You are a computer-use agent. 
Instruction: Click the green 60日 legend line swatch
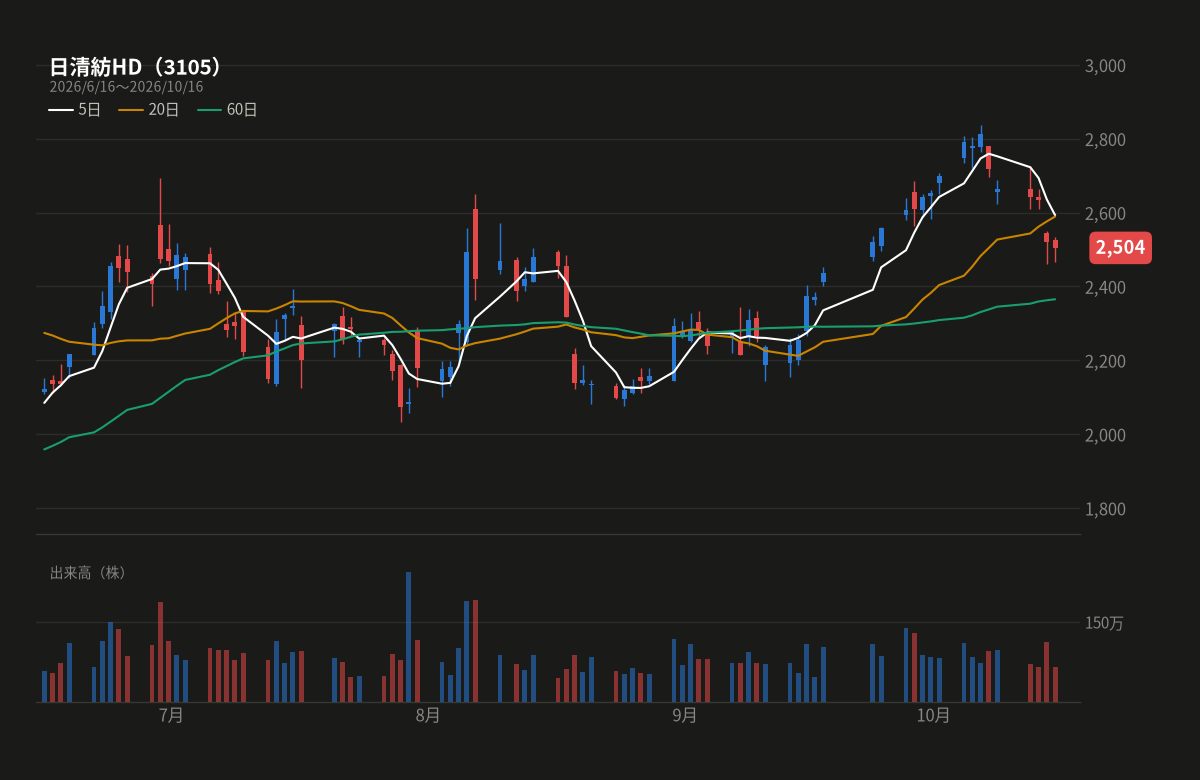click(x=209, y=110)
